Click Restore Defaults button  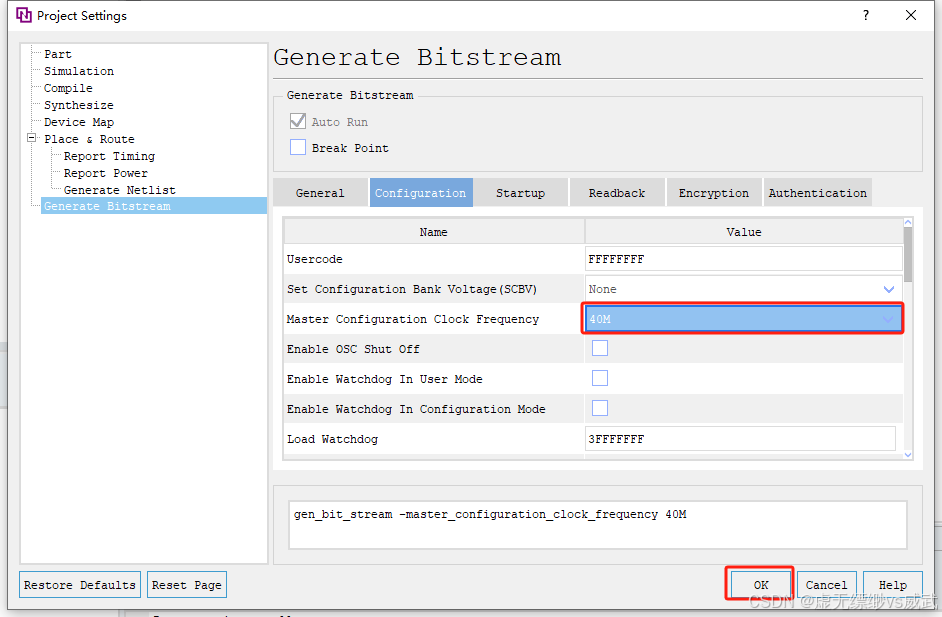(80, 585)
